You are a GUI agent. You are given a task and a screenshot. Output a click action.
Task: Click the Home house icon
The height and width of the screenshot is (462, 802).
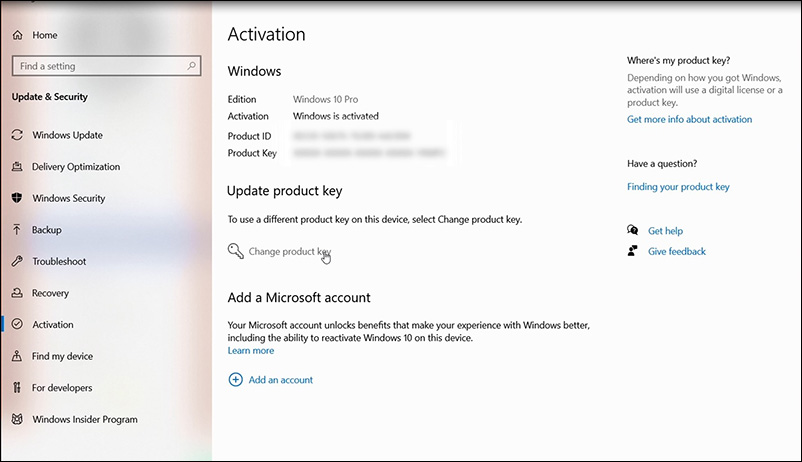coord(17,35)
